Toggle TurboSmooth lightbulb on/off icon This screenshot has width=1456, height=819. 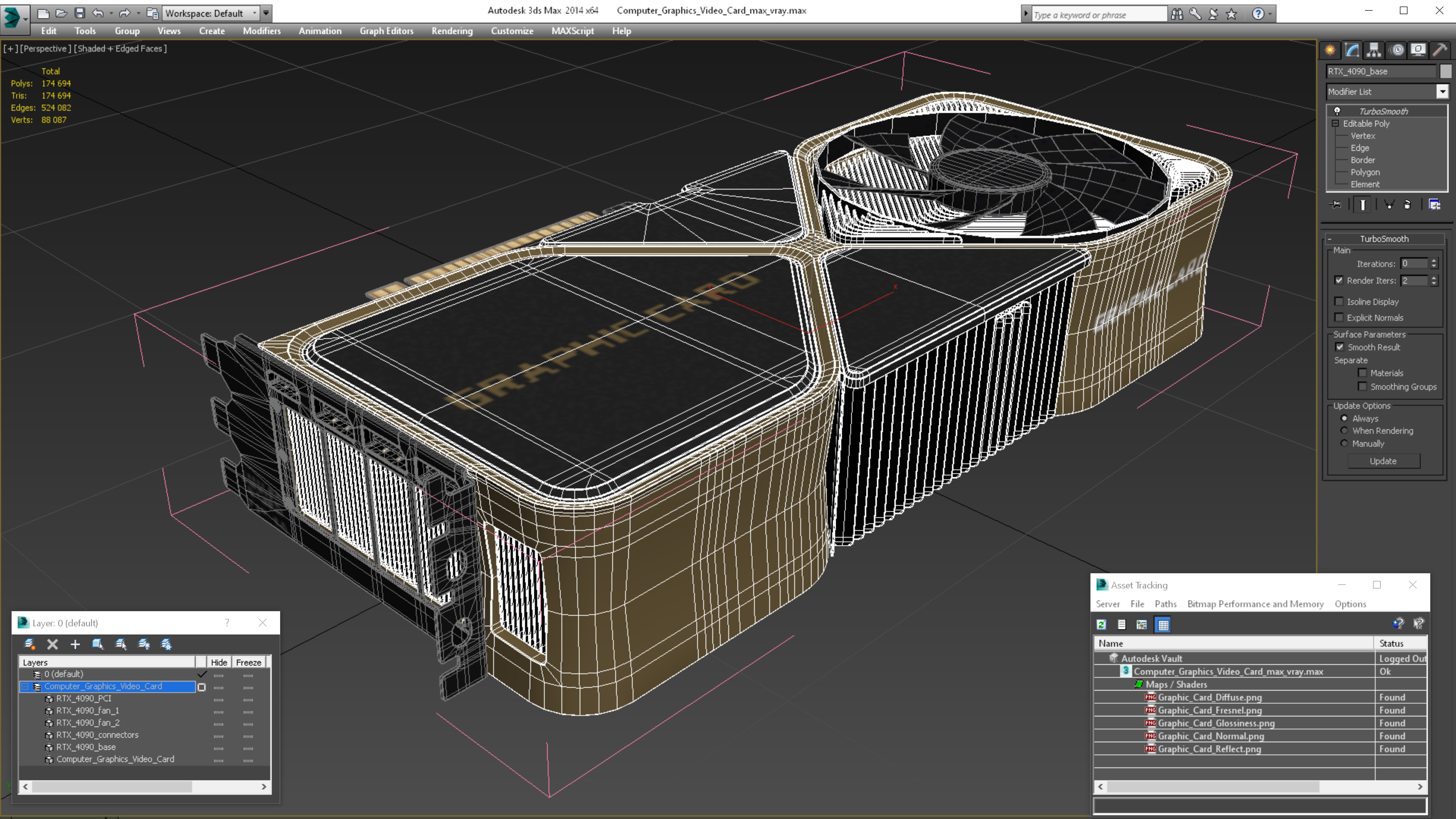pyautogui.click(x=1337, y=111)
